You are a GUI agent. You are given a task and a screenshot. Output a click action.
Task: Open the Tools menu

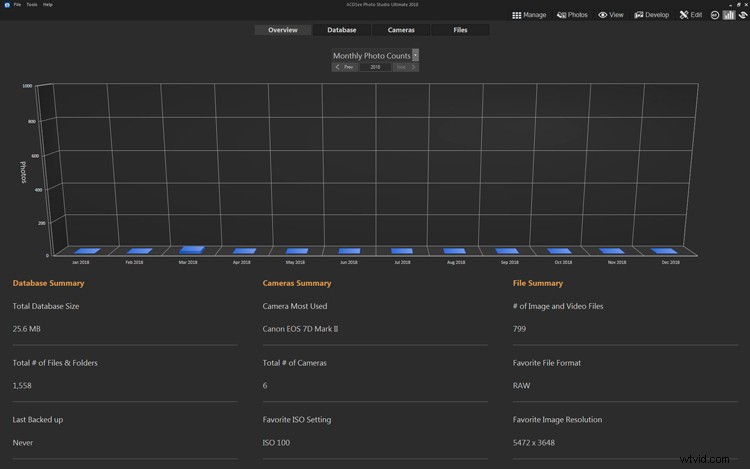click(32, 5)
